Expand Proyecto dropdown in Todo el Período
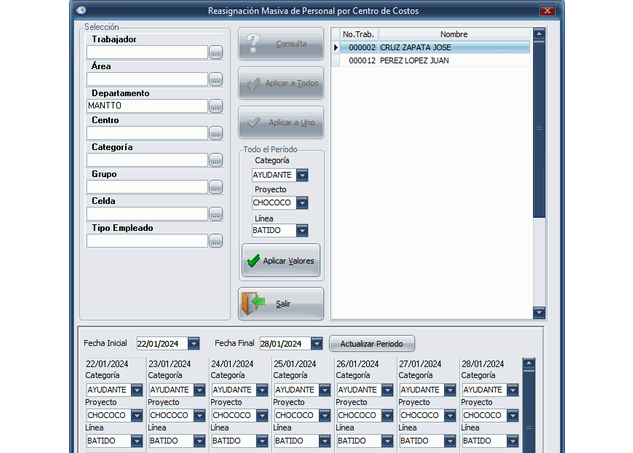 pos(302,203)
